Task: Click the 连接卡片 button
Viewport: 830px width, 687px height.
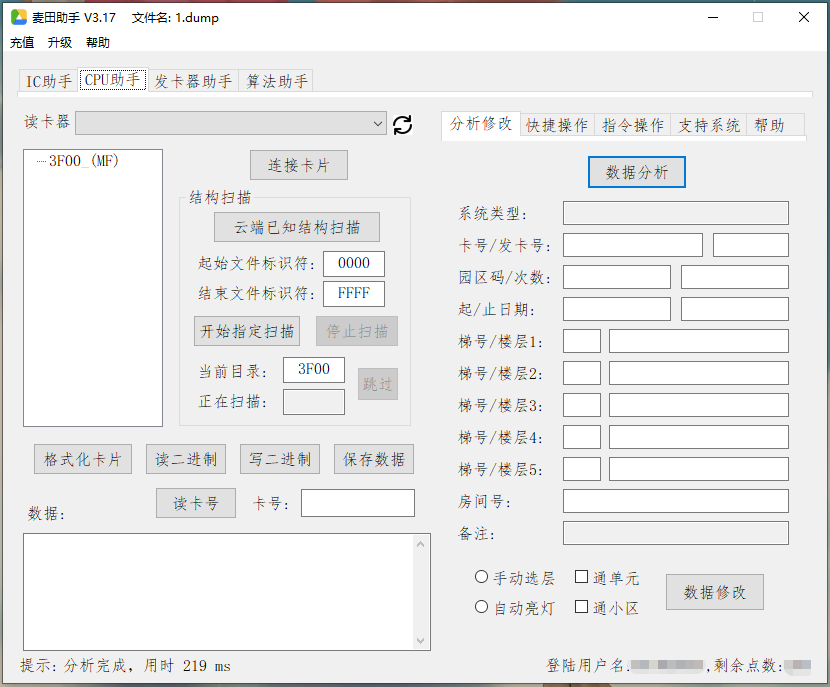Action: click(x=298, y=164)
